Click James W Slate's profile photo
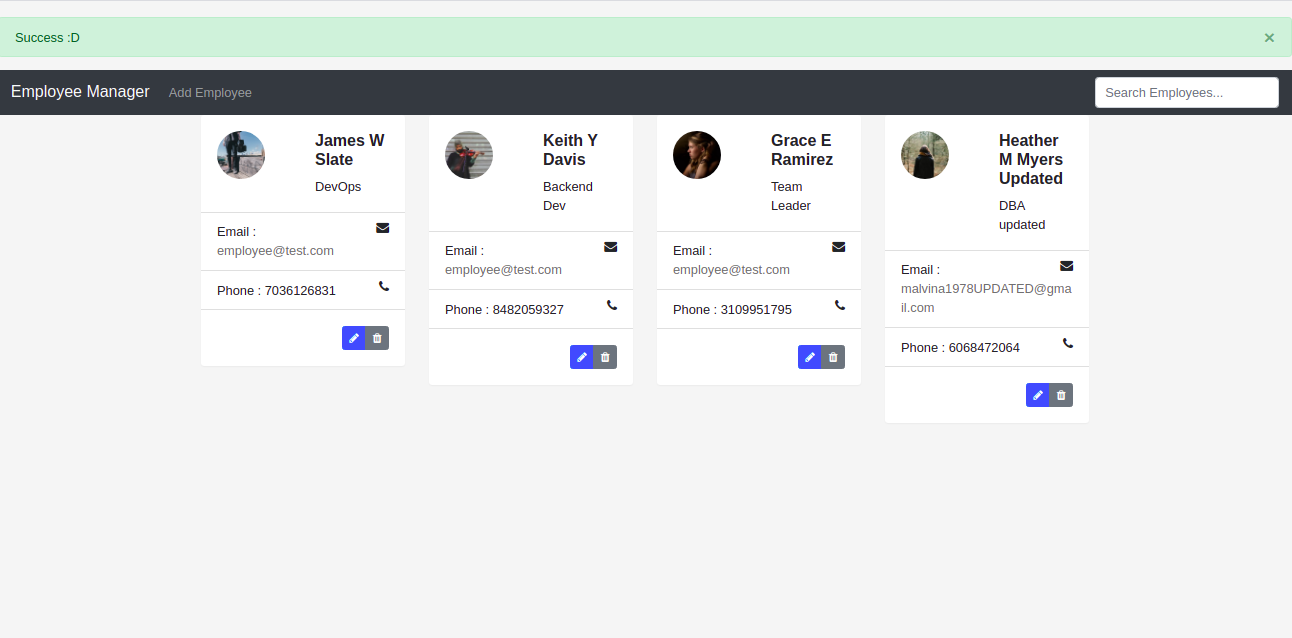1292x638 pixels. pyautogui.click(x=241, y=155)
